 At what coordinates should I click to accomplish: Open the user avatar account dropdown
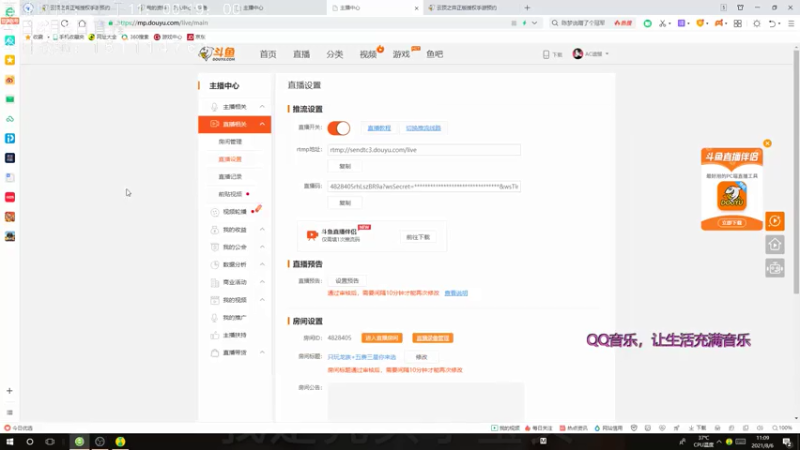pyautogui.click(x=590, y=54)
